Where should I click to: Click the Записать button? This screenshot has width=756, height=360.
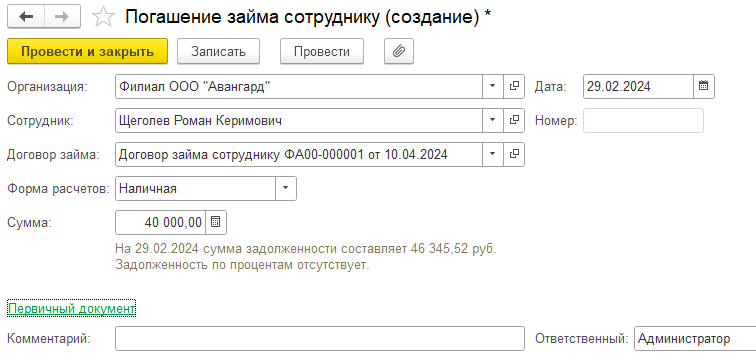point(218,52)
